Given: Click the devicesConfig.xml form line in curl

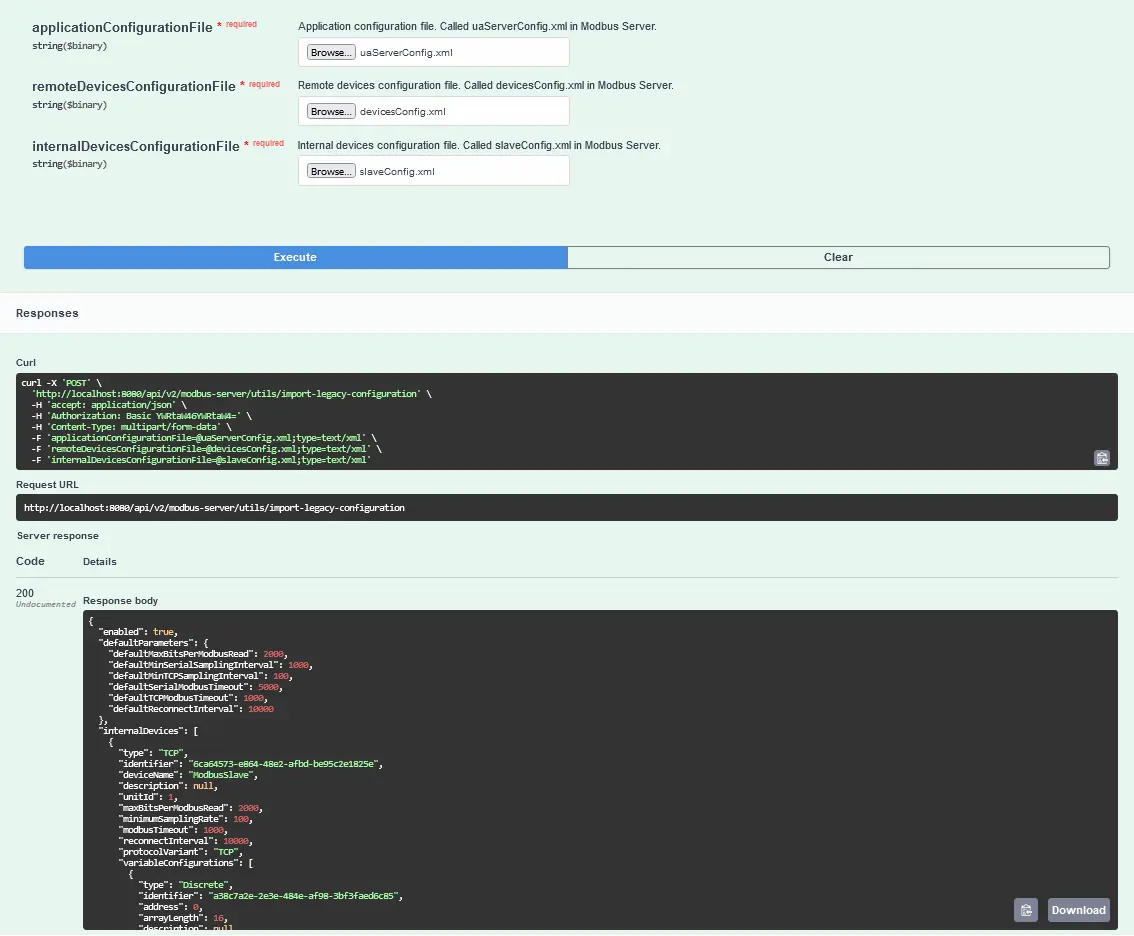Looking at the screenshot, I should 206,449.
